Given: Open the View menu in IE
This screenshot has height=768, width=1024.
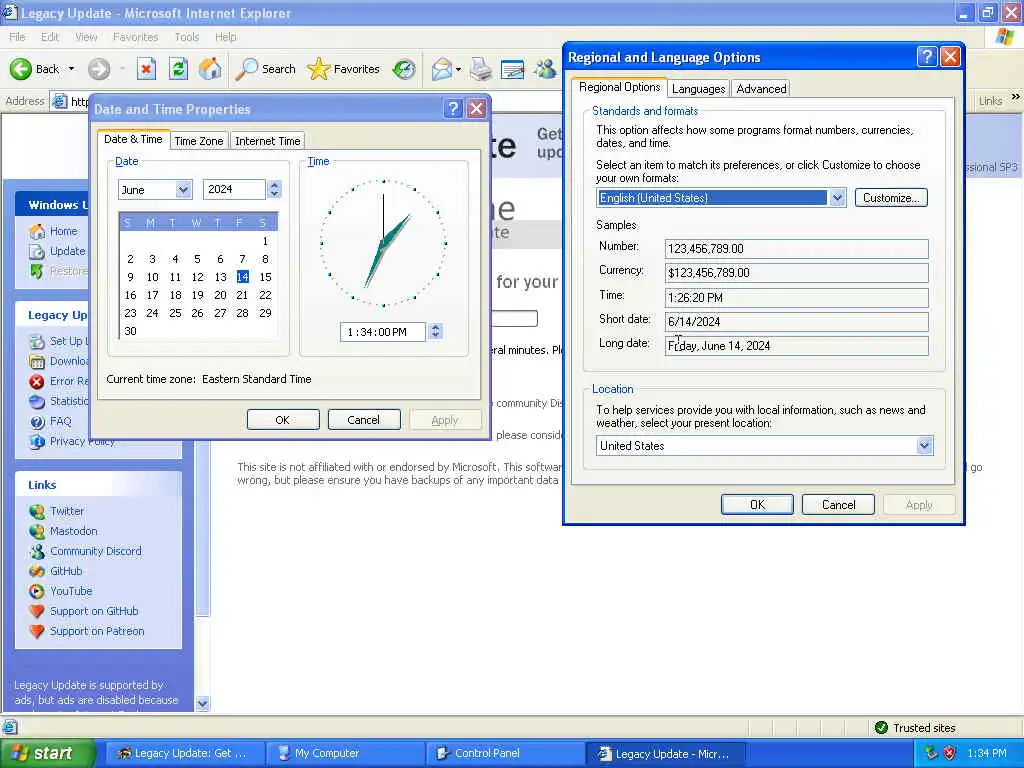Looking at the screenshot, I should tap(86, 37).
